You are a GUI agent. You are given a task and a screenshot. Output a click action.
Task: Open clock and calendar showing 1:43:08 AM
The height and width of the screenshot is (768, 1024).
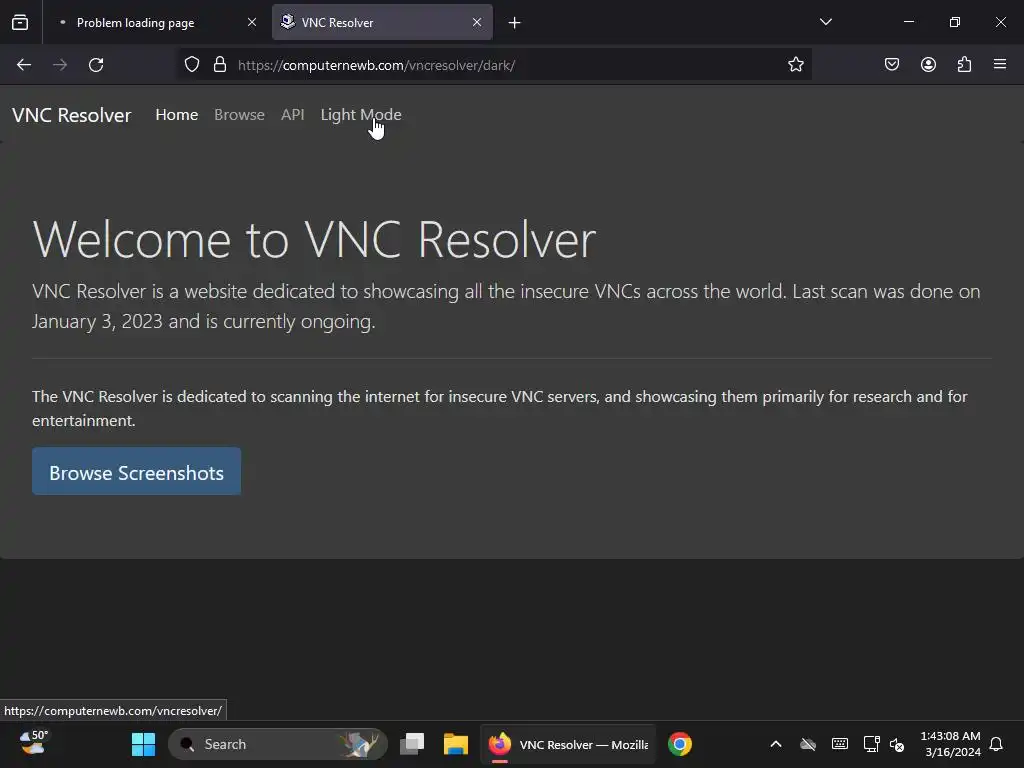coord(950,744)
